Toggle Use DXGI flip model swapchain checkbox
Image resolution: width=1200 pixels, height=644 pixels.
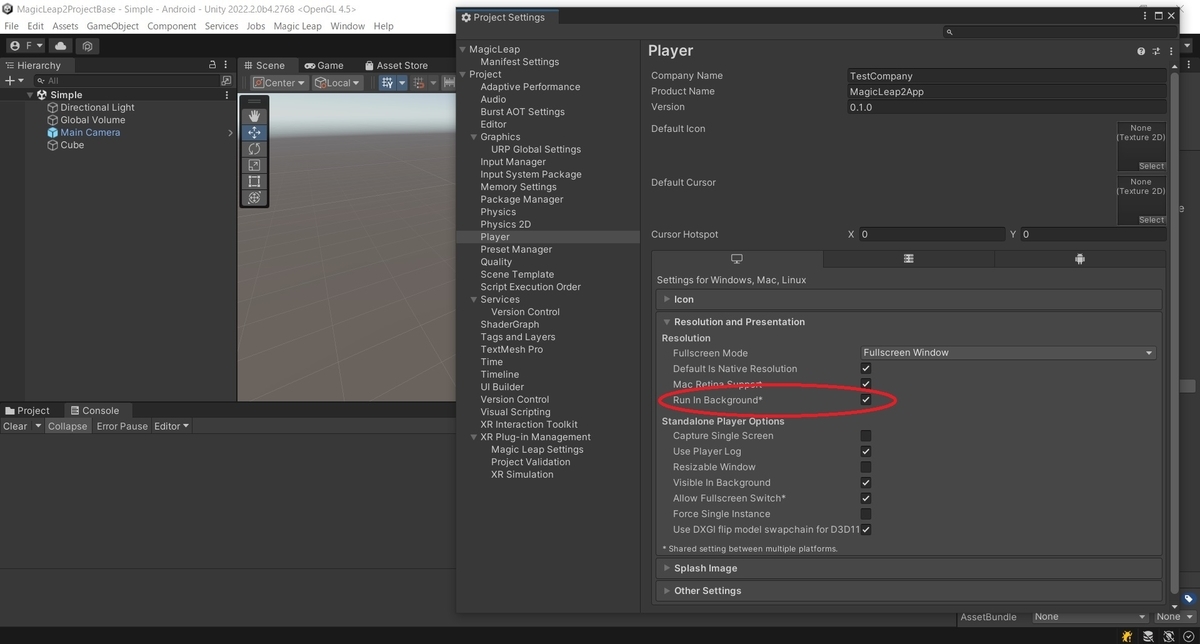click(866, 529)
